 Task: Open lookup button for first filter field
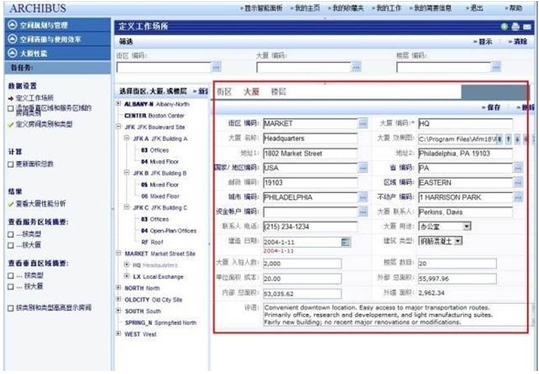216,67
